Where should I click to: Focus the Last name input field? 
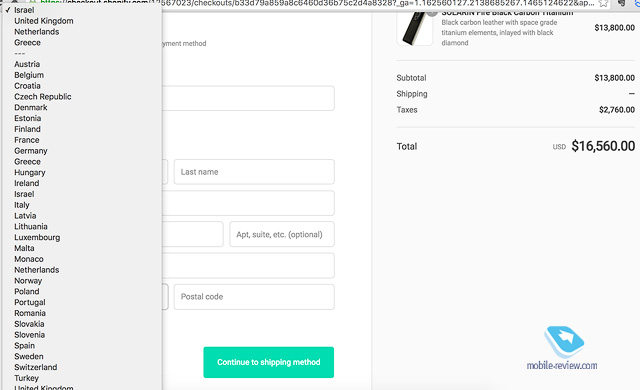(254, 172)
